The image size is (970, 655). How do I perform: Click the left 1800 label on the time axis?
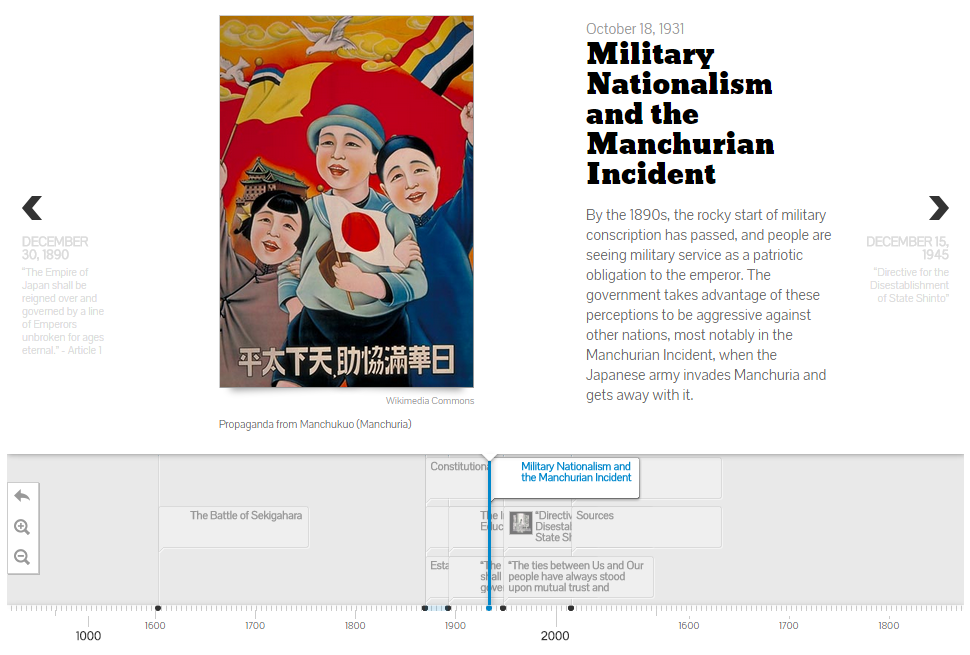click(355, 625)
